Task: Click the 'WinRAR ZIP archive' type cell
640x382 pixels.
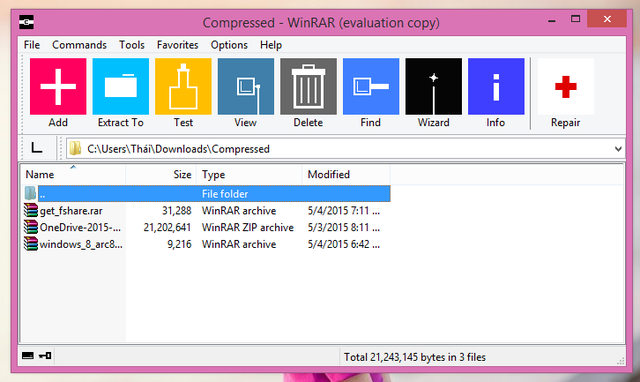Action: pos(248,228)
